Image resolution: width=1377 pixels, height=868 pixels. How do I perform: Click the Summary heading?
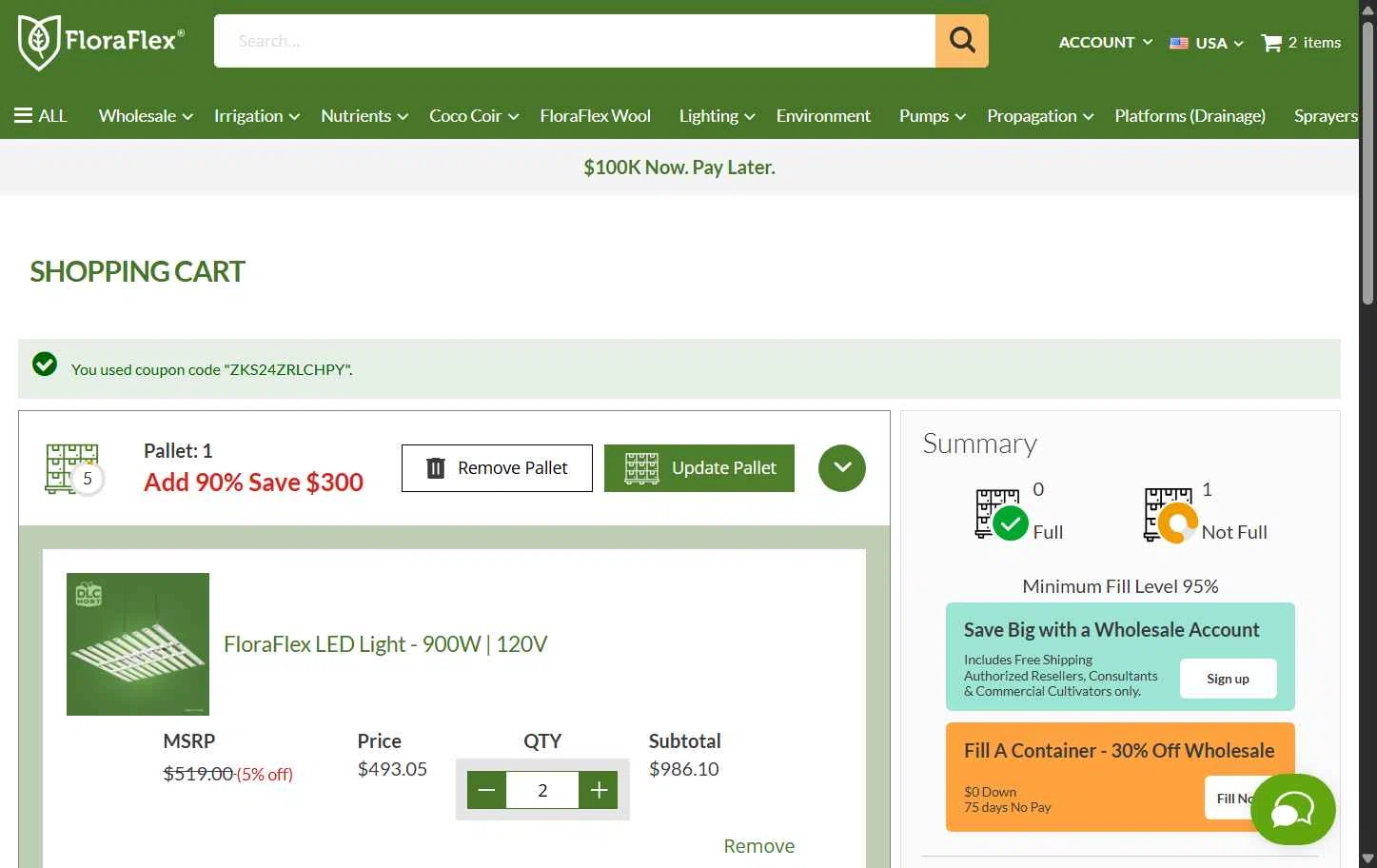tap(979, 444)
